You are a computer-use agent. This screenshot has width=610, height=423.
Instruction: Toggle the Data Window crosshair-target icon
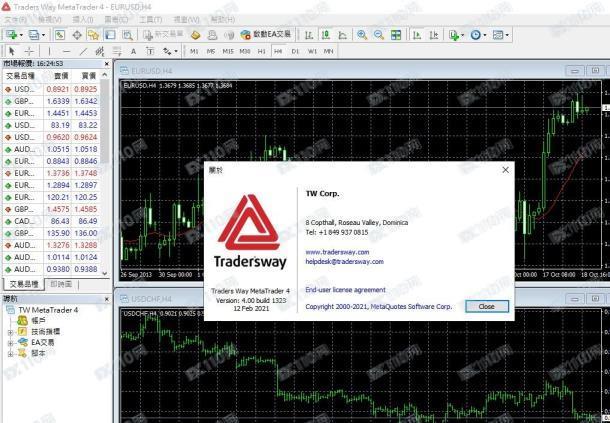coord(77,35)
